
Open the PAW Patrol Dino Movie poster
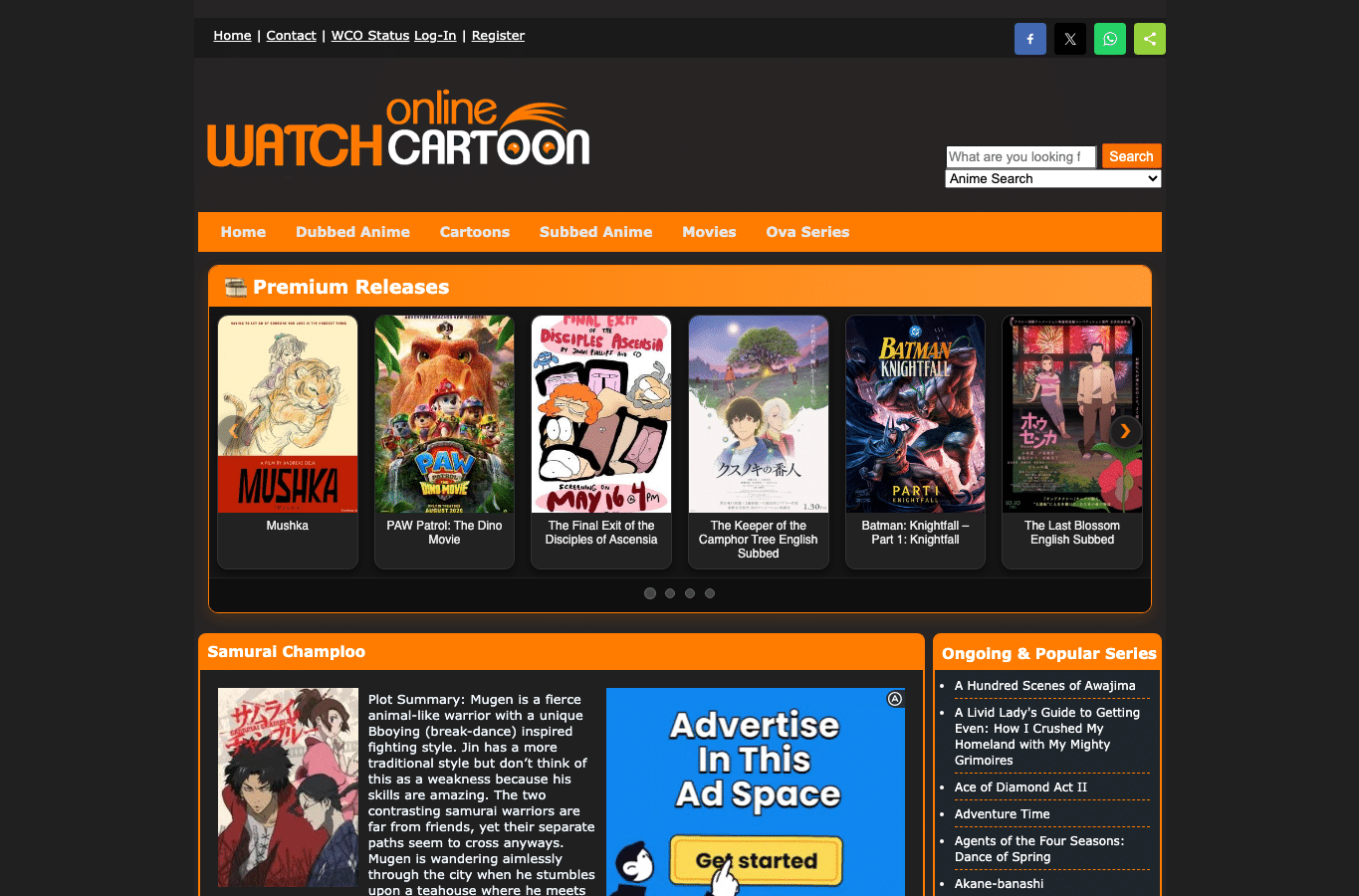pyautogui.click(x=444, y=414)
